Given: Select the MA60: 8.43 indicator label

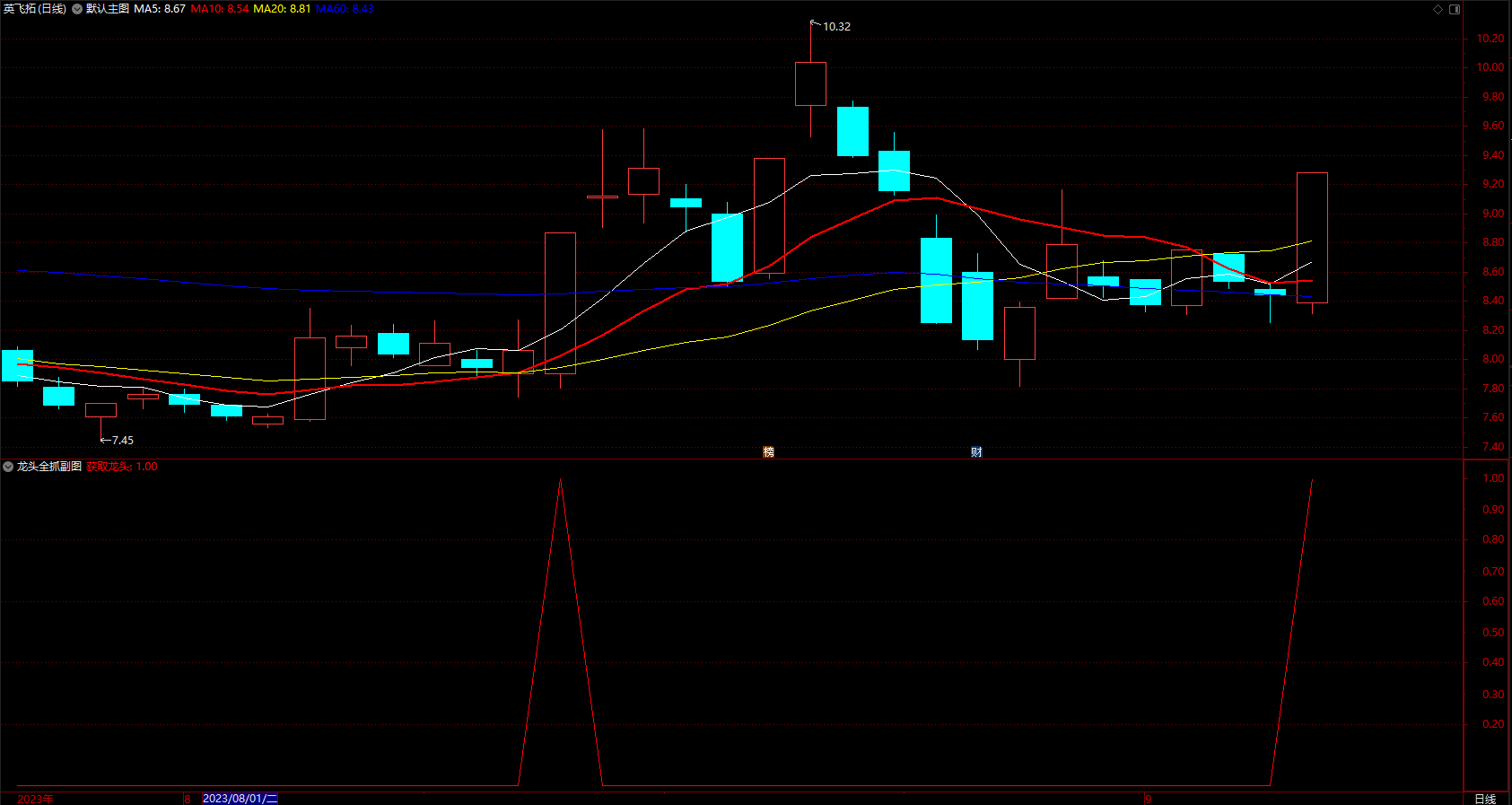Looking at the screenshot, I should (x=345, y=9).
